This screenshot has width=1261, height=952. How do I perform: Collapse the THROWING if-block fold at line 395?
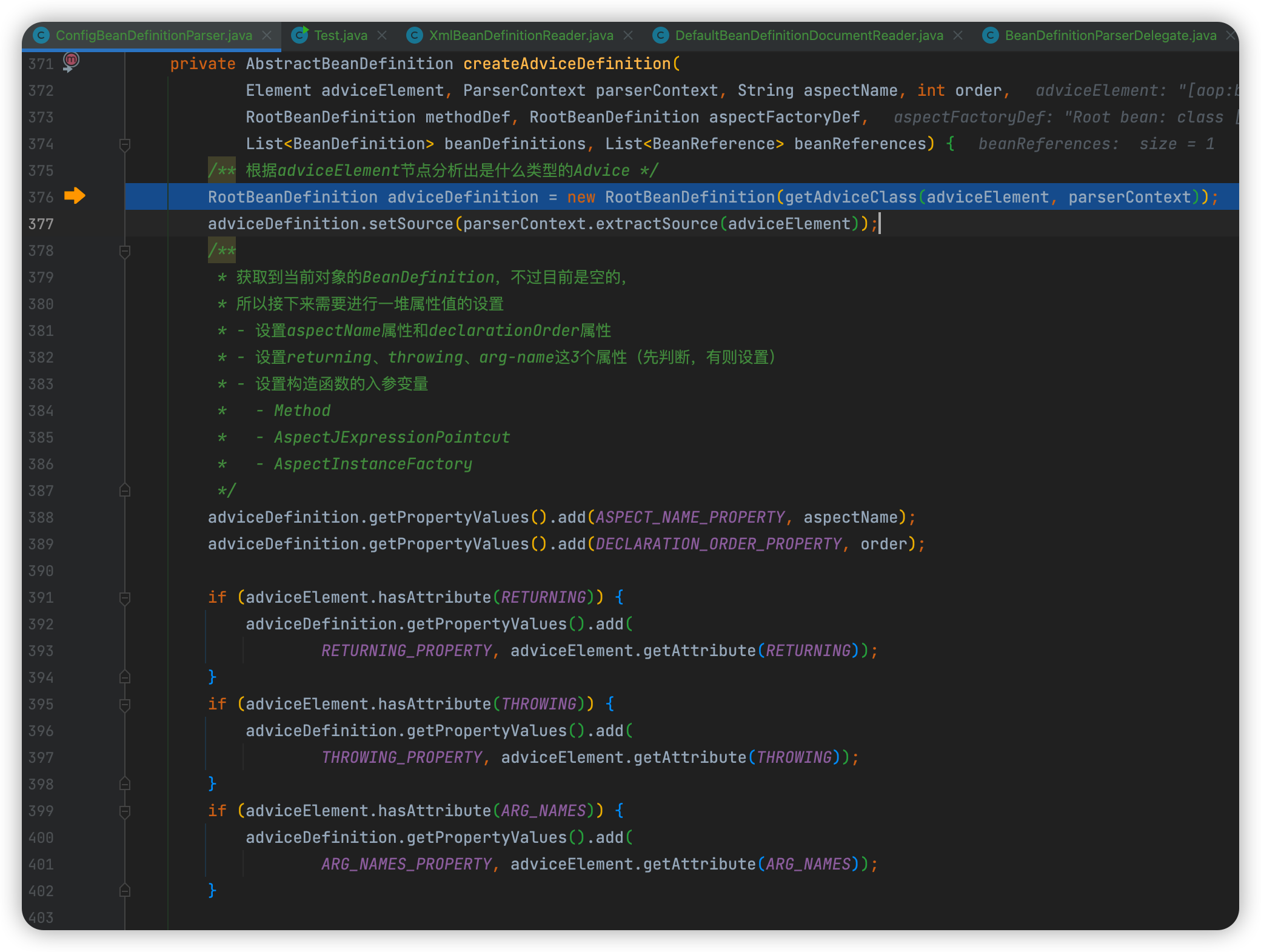coord(125,705)
